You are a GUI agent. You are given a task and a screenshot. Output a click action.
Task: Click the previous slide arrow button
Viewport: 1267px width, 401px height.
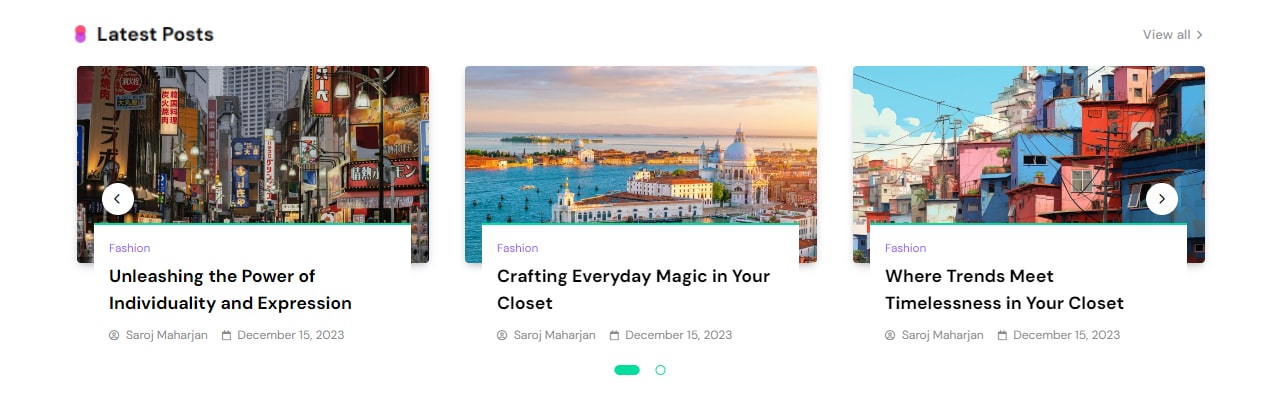click(118, 199)
